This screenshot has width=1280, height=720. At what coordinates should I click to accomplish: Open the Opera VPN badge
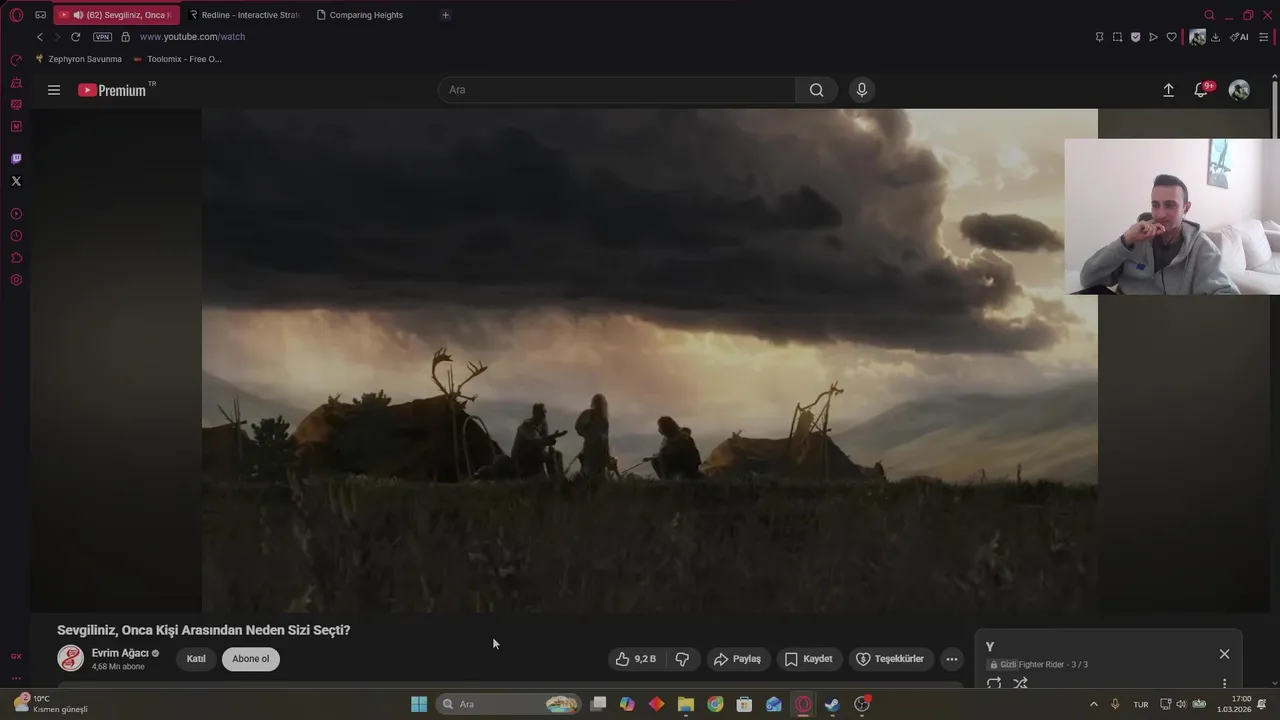(x=102, y=37)
